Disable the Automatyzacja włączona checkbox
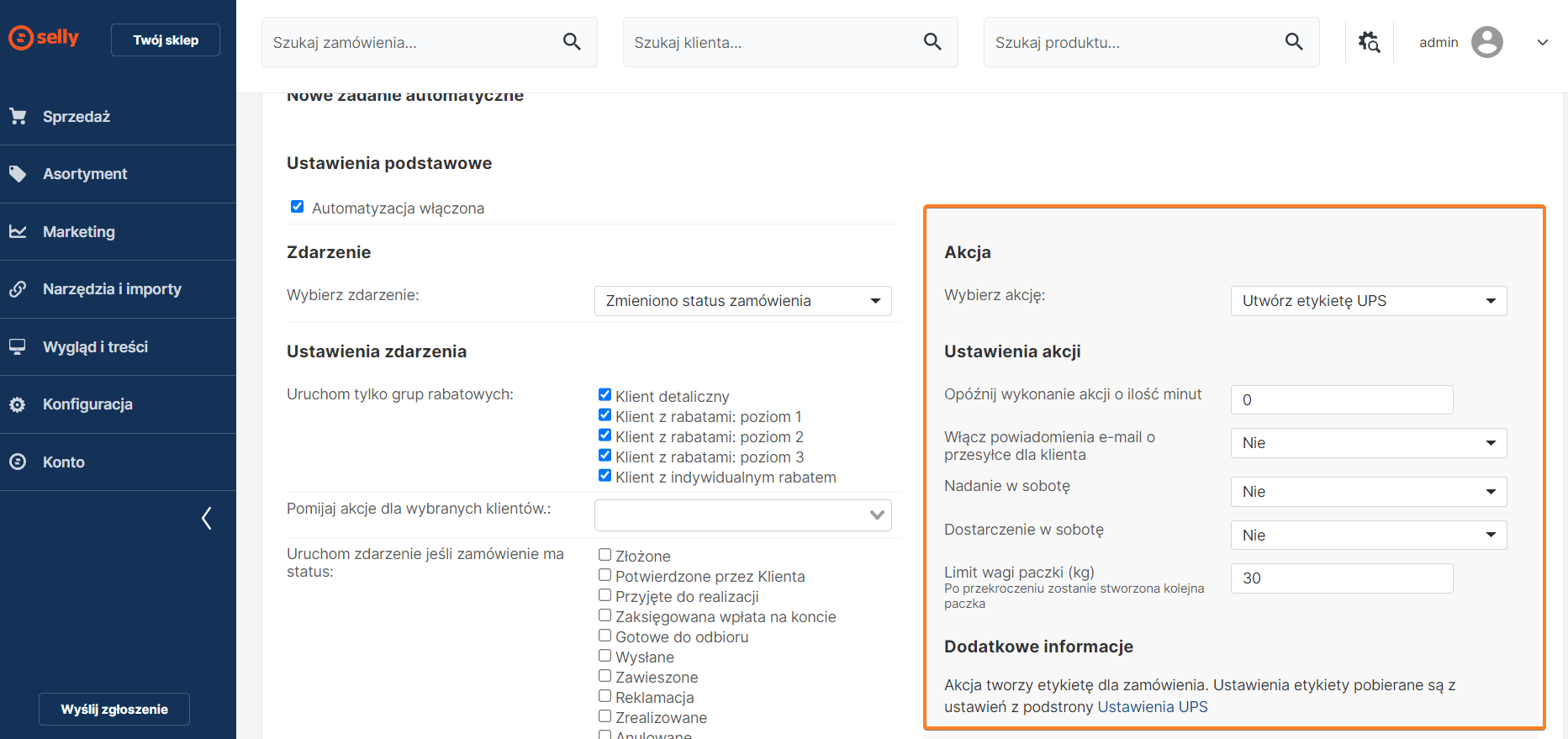This screenshot has height=739, width=1568. [297, 207]
